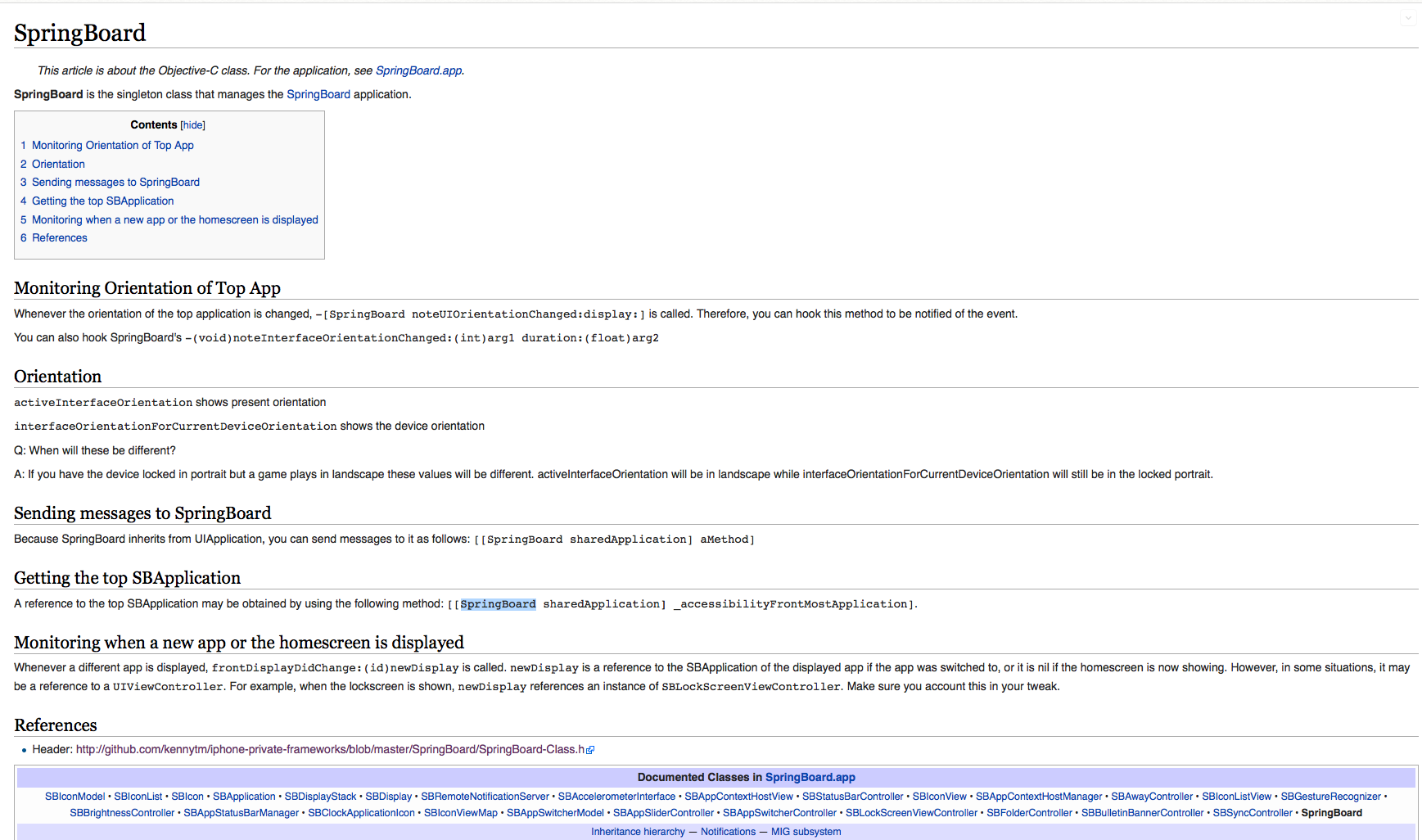Open the GitHub SpringBoard-Class.h header URL
This screenshot has width=1422, height=840.
click(330, 749)
